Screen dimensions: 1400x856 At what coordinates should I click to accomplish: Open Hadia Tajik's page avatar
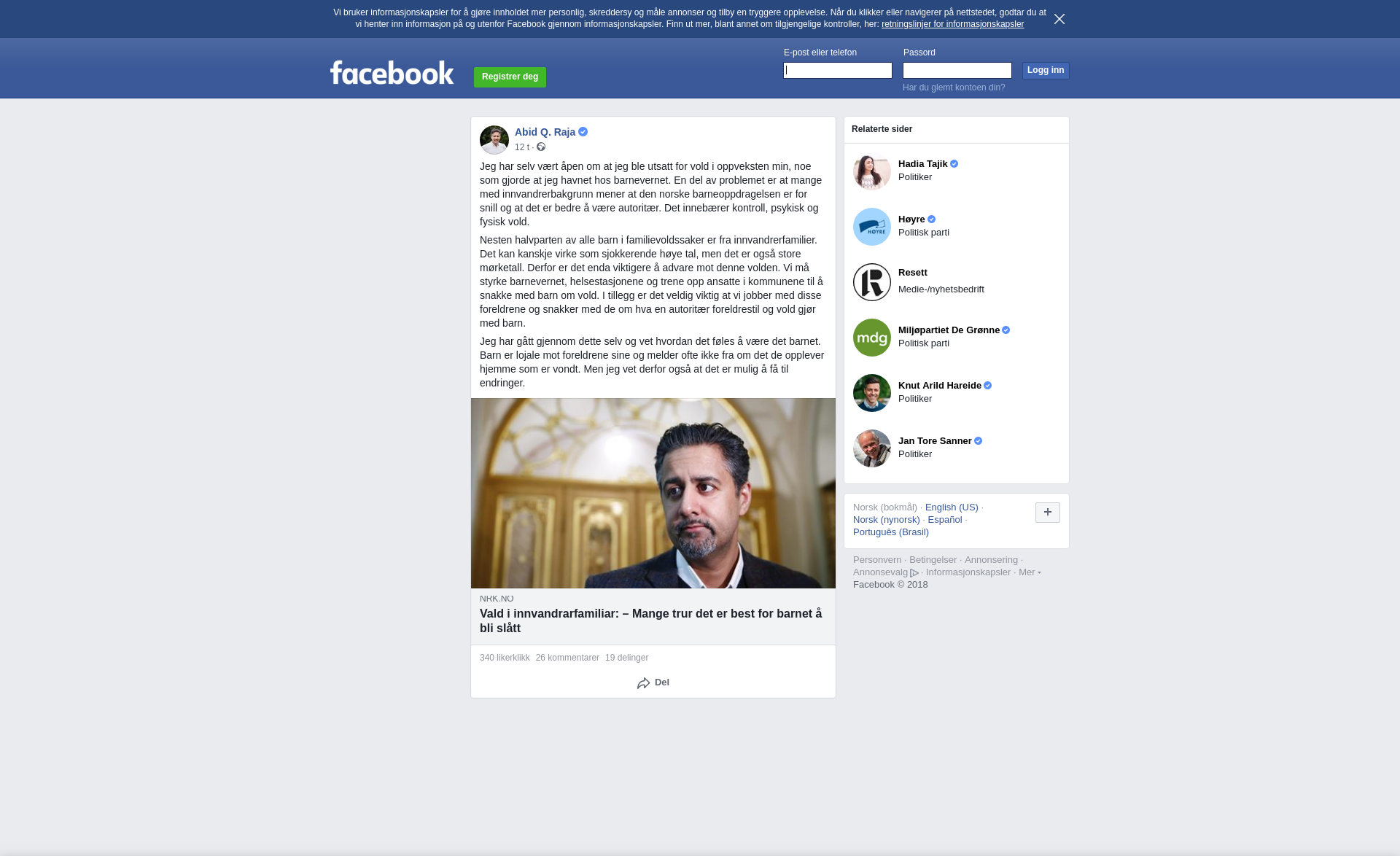pyautogui.click(x=872, y=171)
